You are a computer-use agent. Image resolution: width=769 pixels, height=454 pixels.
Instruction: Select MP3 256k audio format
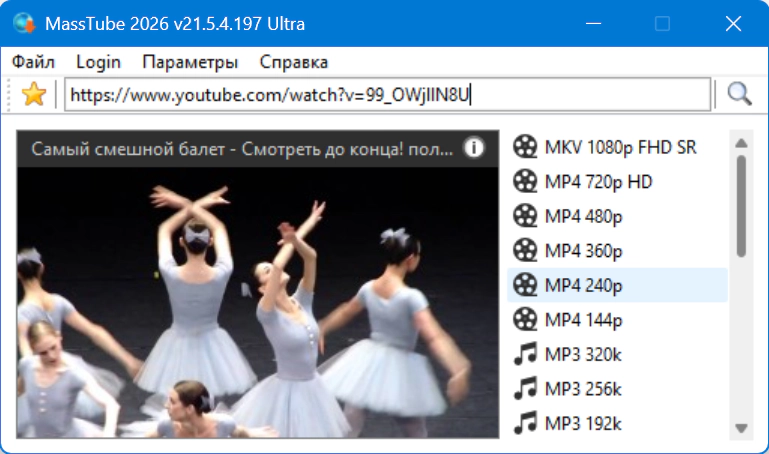pyautogui.click(x=617, y=388)
